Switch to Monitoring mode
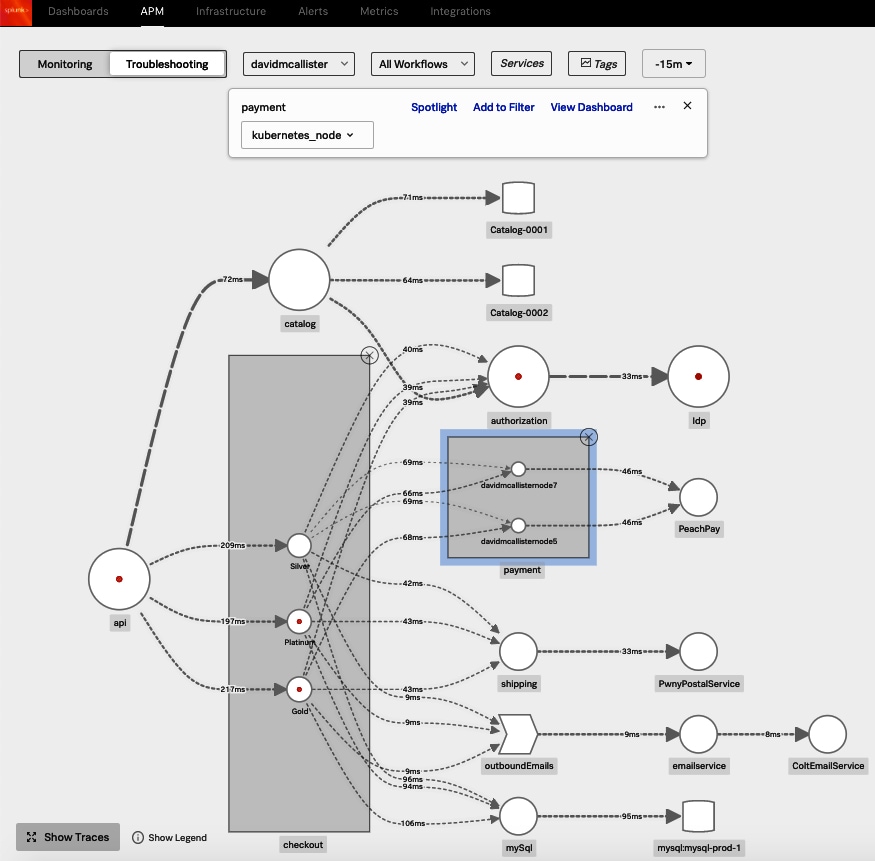 pyautogui.click(x=65, y=64)
